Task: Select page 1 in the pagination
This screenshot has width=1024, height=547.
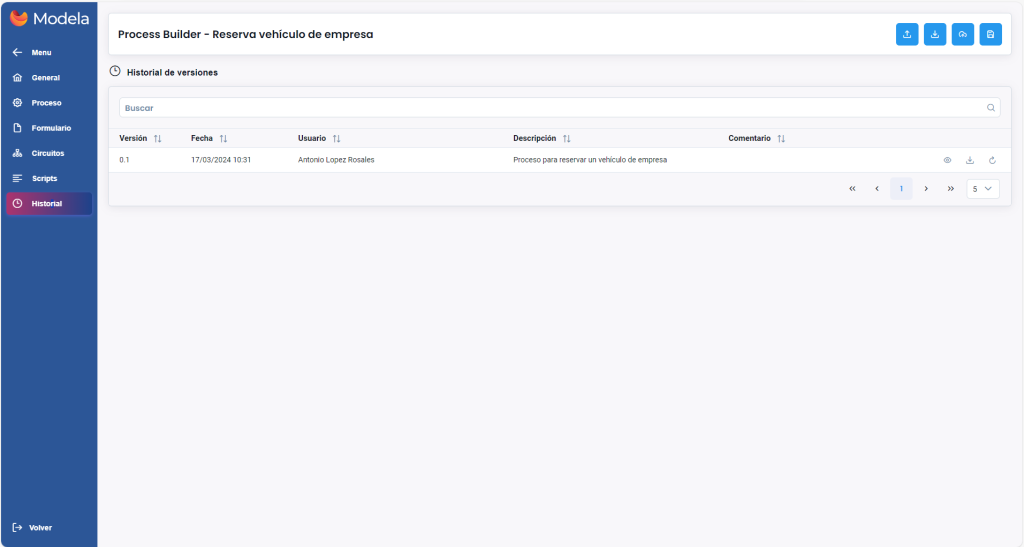Action: click(x=901, y=188)
